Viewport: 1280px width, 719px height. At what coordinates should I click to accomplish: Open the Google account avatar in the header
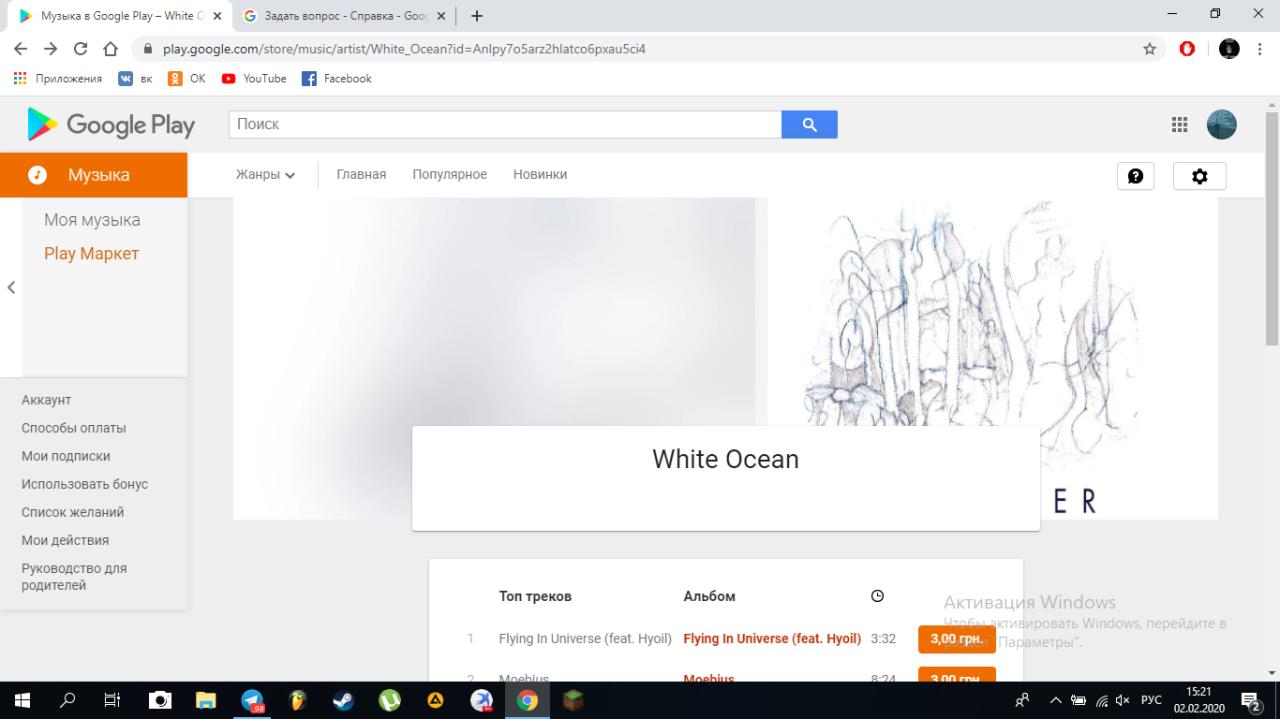pos(1222,124)
